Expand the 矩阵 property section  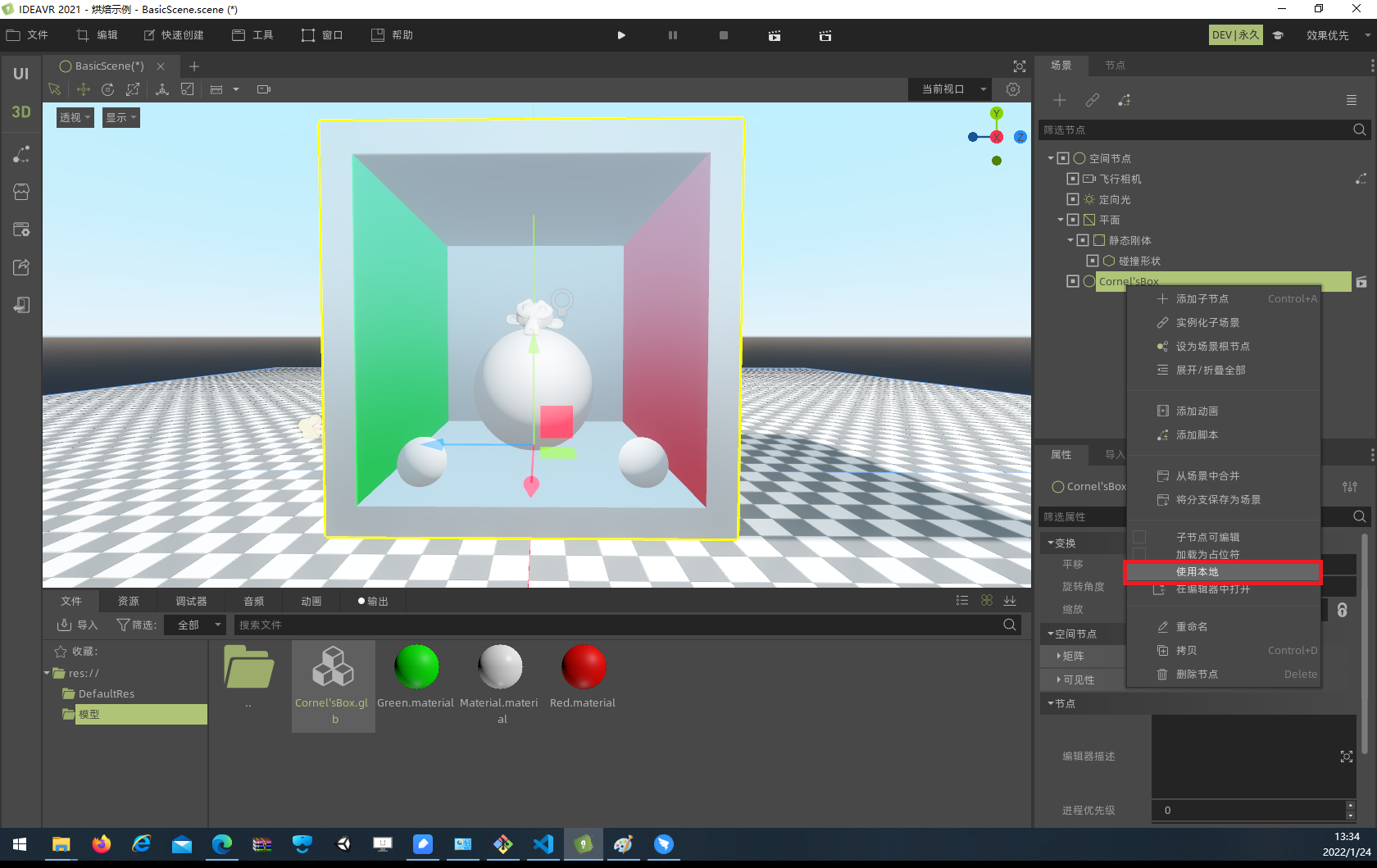click(x=1058, y=657)
